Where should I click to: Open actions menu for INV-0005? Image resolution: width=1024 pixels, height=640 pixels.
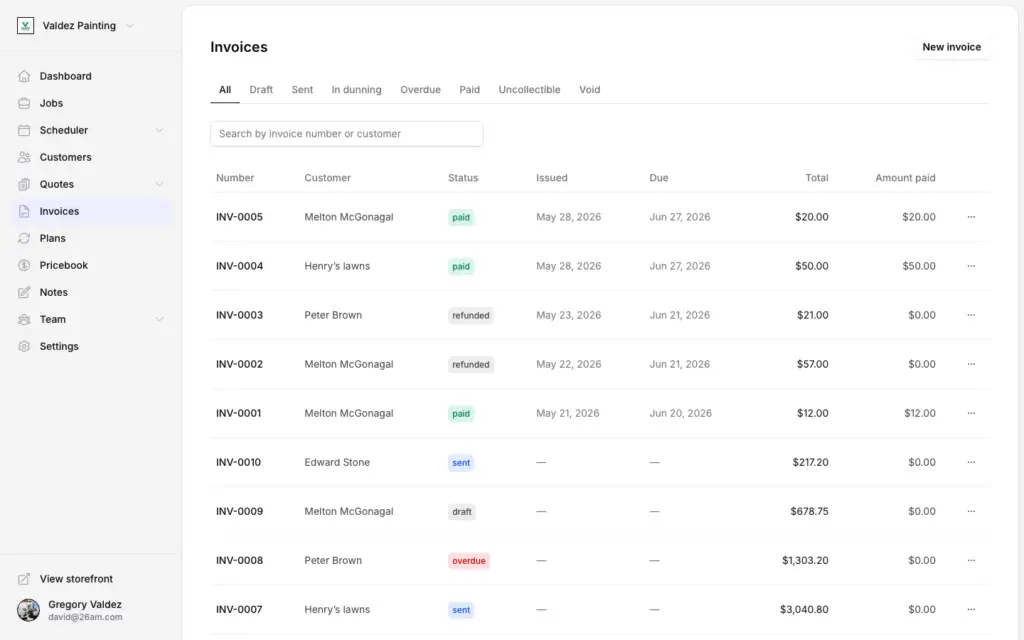(971, 217)
